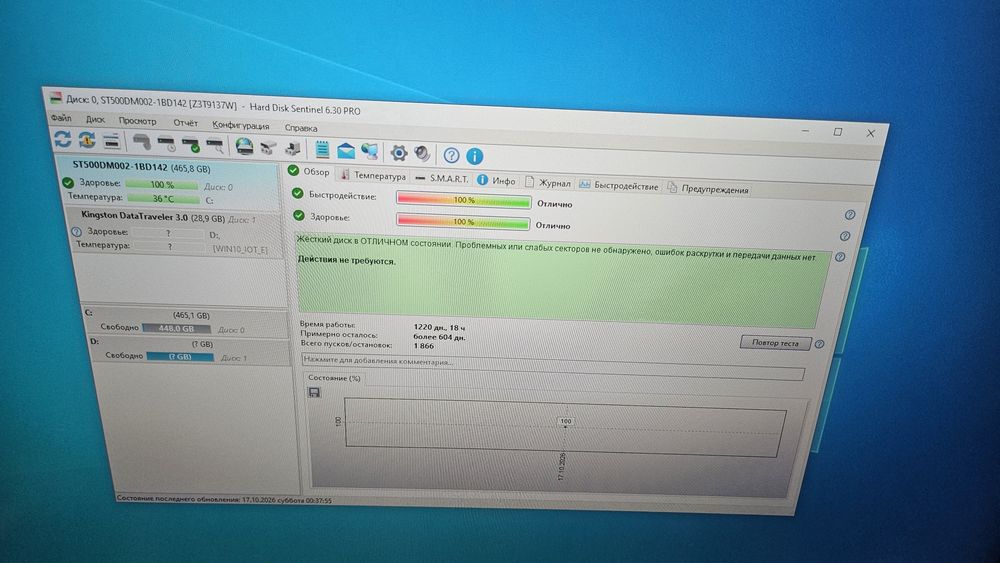Image resolution: width=1000 pixels, height=563 pixels.
Task: Click the Действия не требуются text
Action: coord(347,261)
